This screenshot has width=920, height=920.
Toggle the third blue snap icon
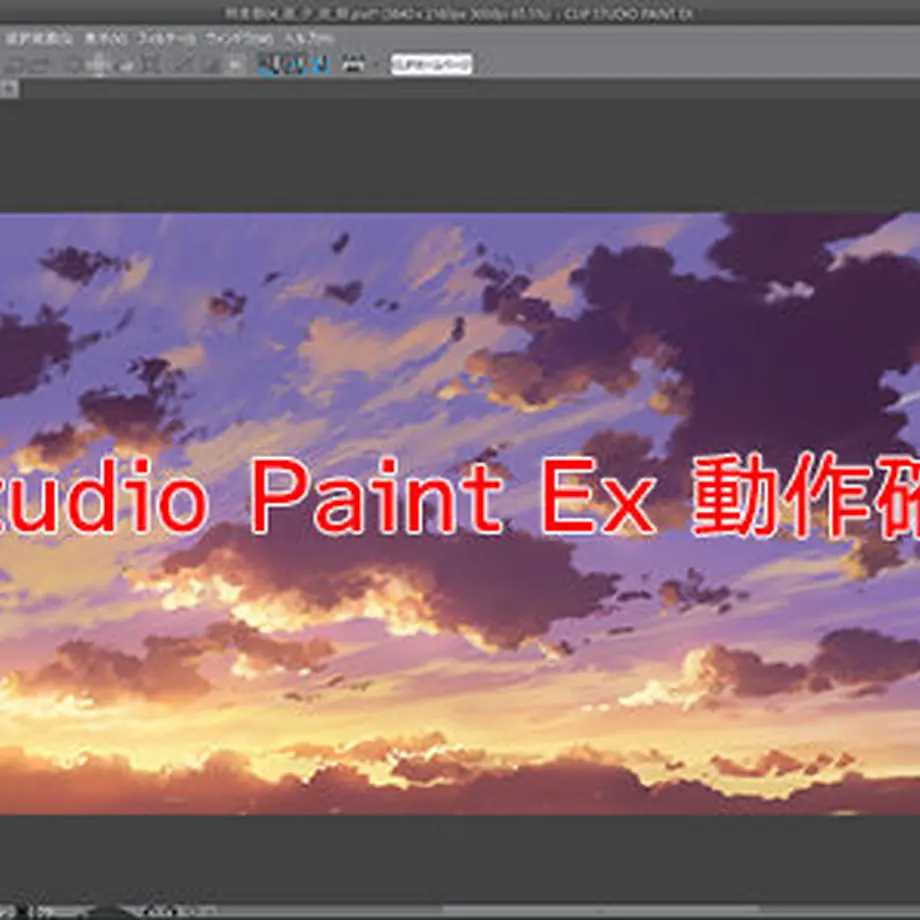320,64
